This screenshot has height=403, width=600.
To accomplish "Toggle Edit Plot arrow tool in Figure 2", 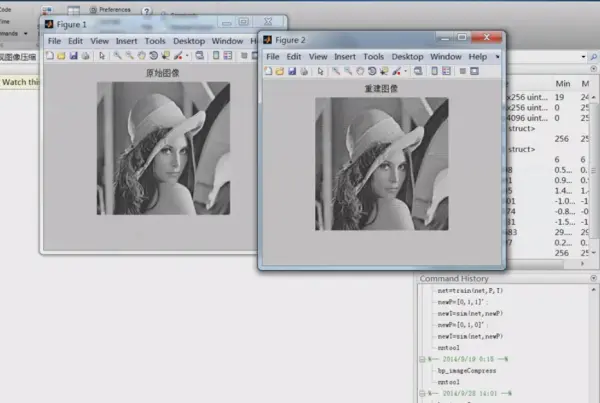I will click(x=320, y=71).
